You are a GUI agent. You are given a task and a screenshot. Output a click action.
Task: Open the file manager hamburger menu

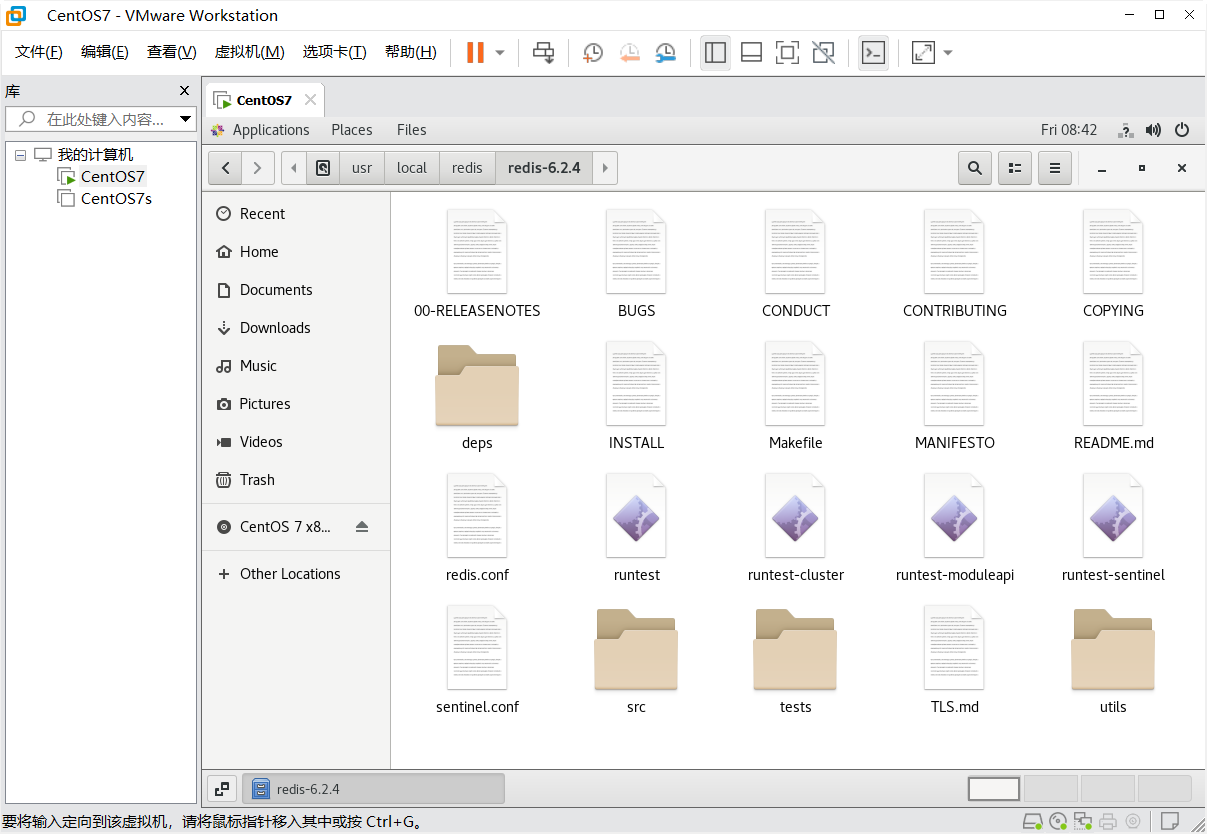coord(1055,168)
